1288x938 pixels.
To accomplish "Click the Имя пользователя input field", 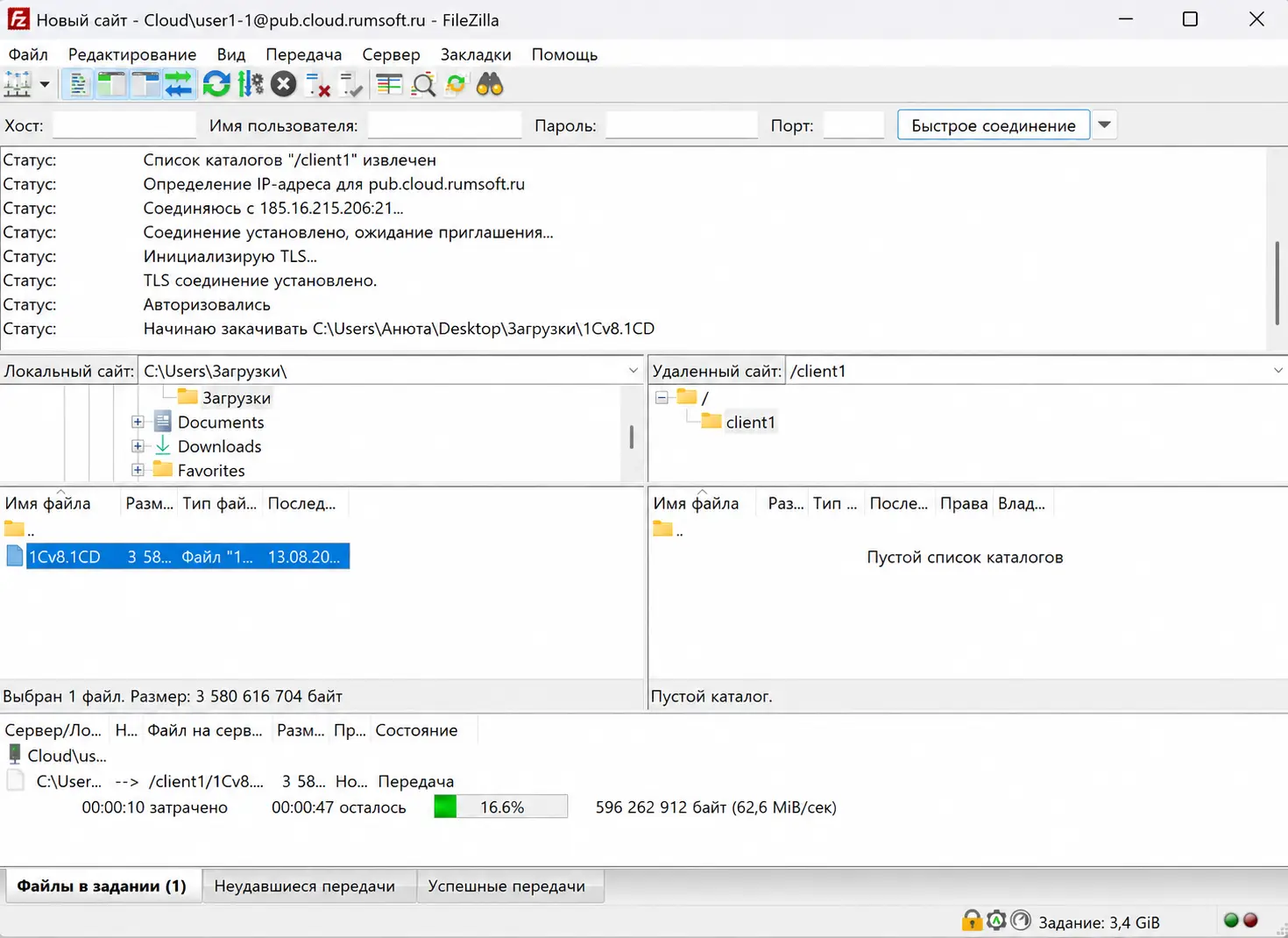I will click(x=444, y=125).
